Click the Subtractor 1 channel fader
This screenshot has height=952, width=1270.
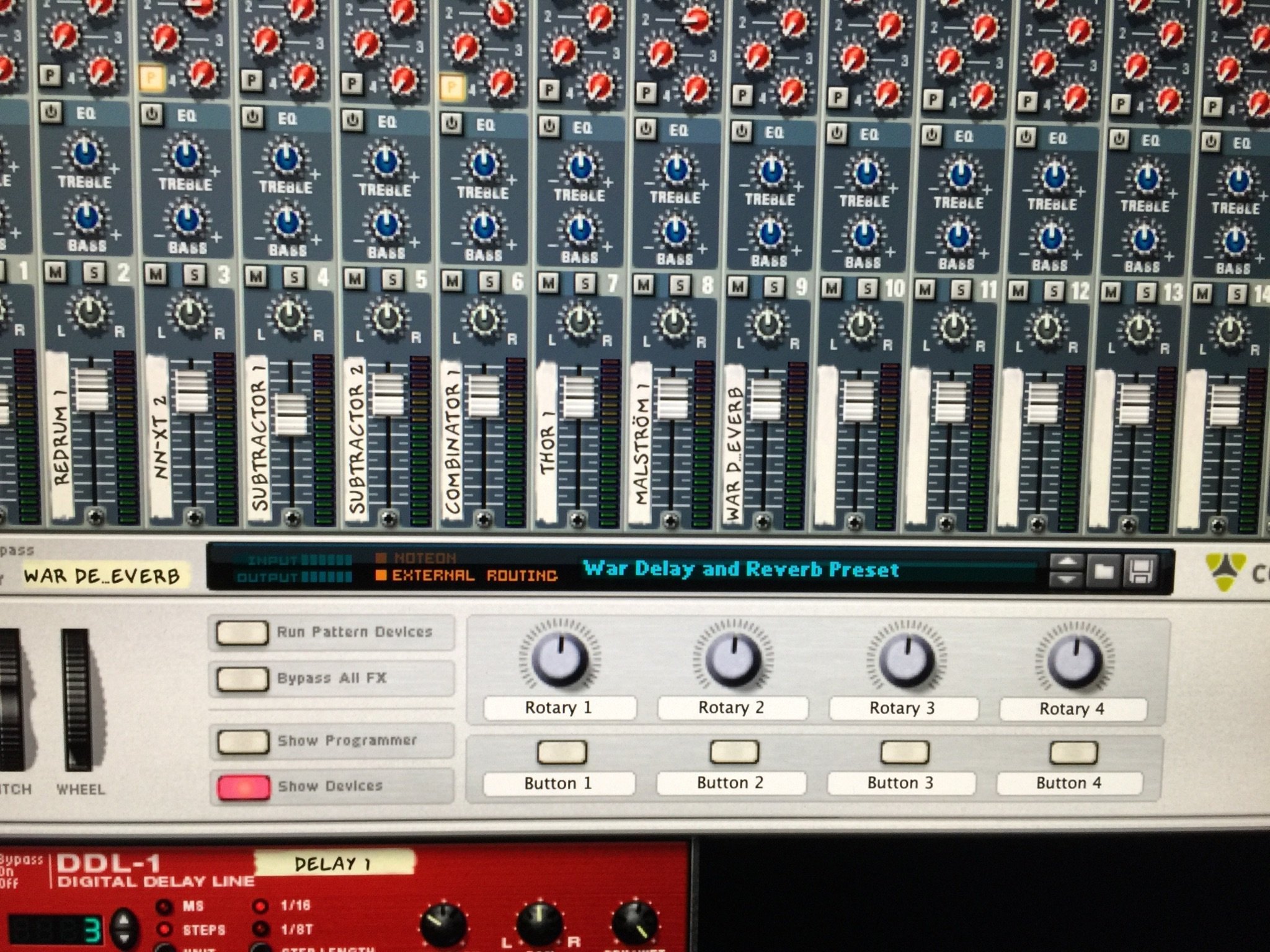pos(290,413)
